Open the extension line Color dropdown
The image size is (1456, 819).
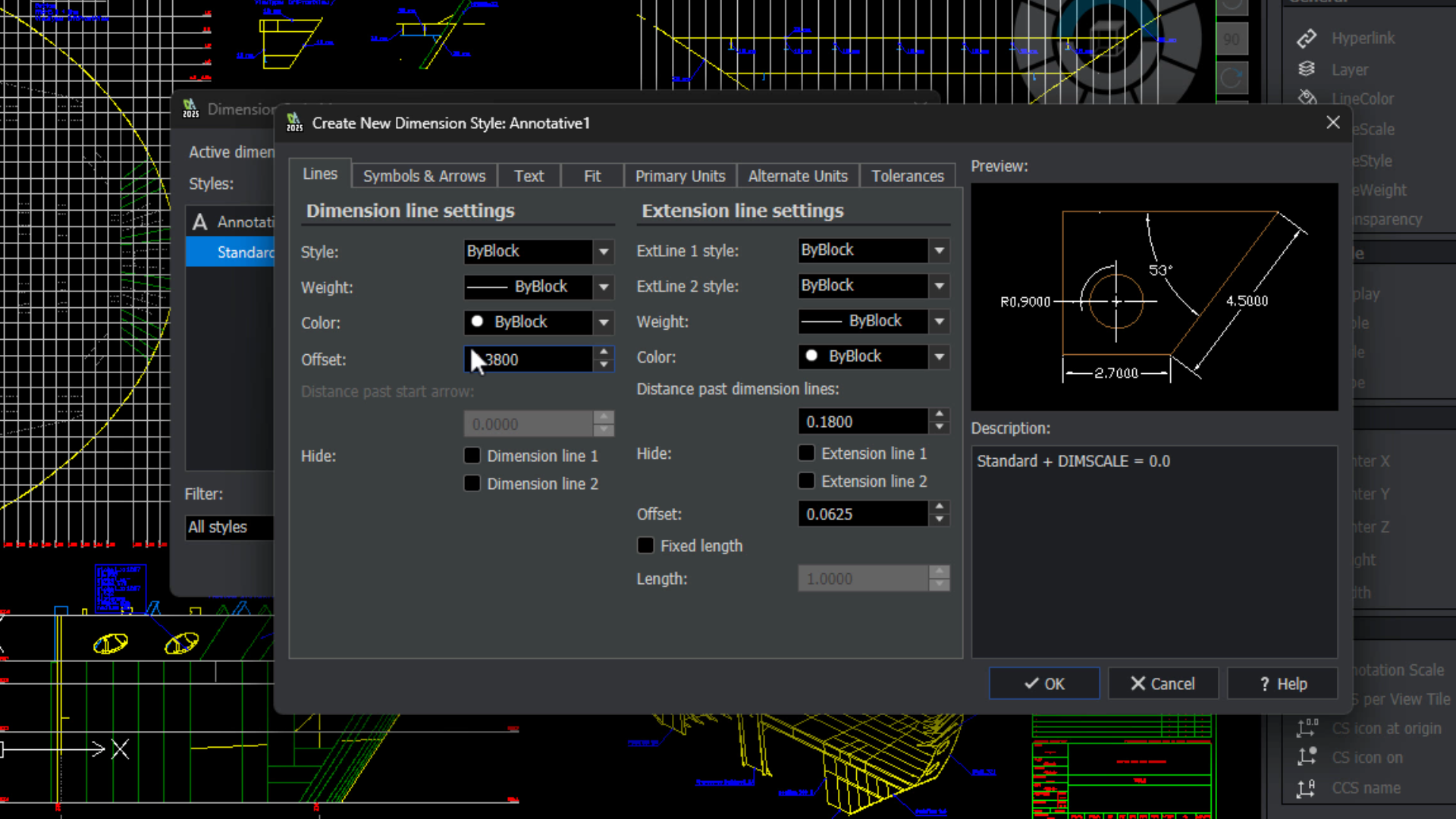tap(940, 356)
